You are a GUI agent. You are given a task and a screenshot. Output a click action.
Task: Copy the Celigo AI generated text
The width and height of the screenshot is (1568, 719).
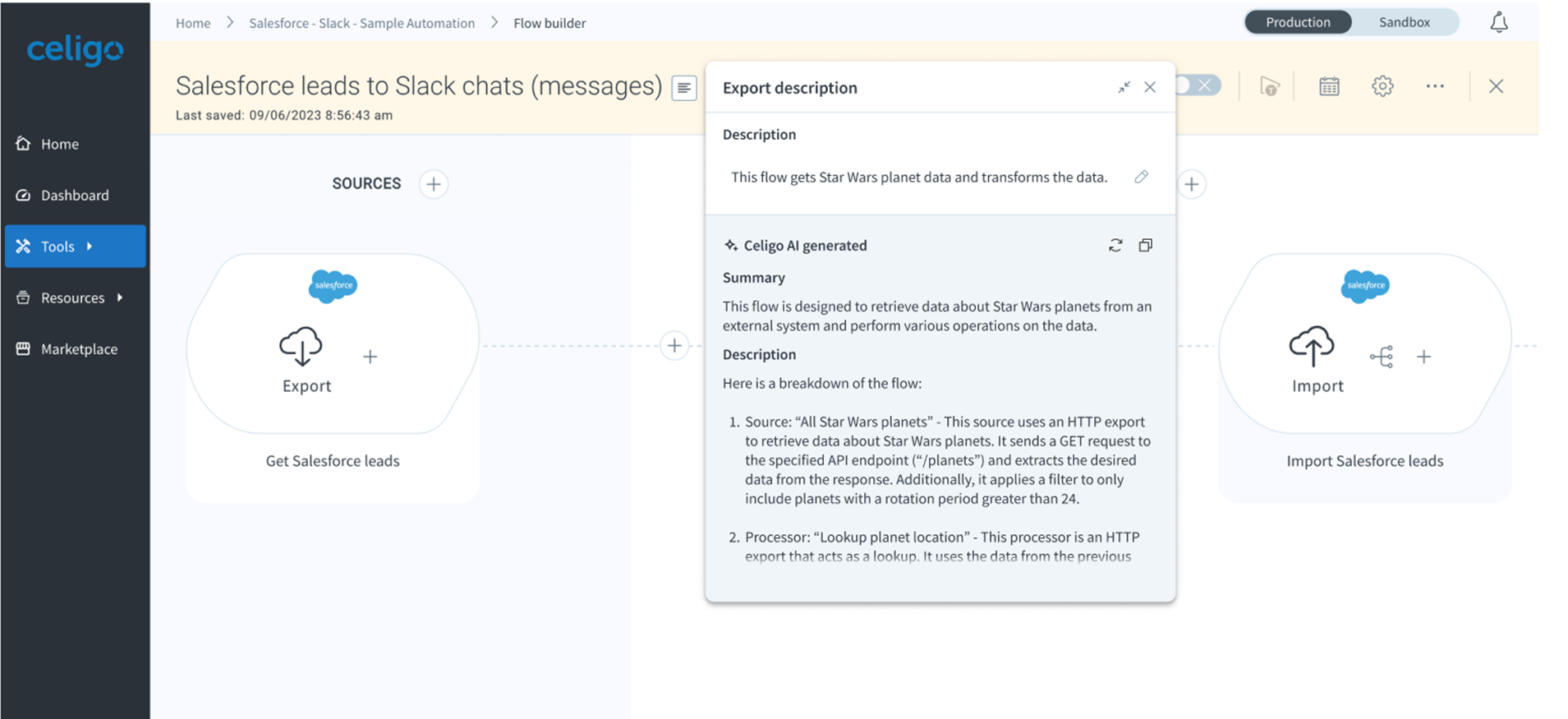(x=1146, y=246)
